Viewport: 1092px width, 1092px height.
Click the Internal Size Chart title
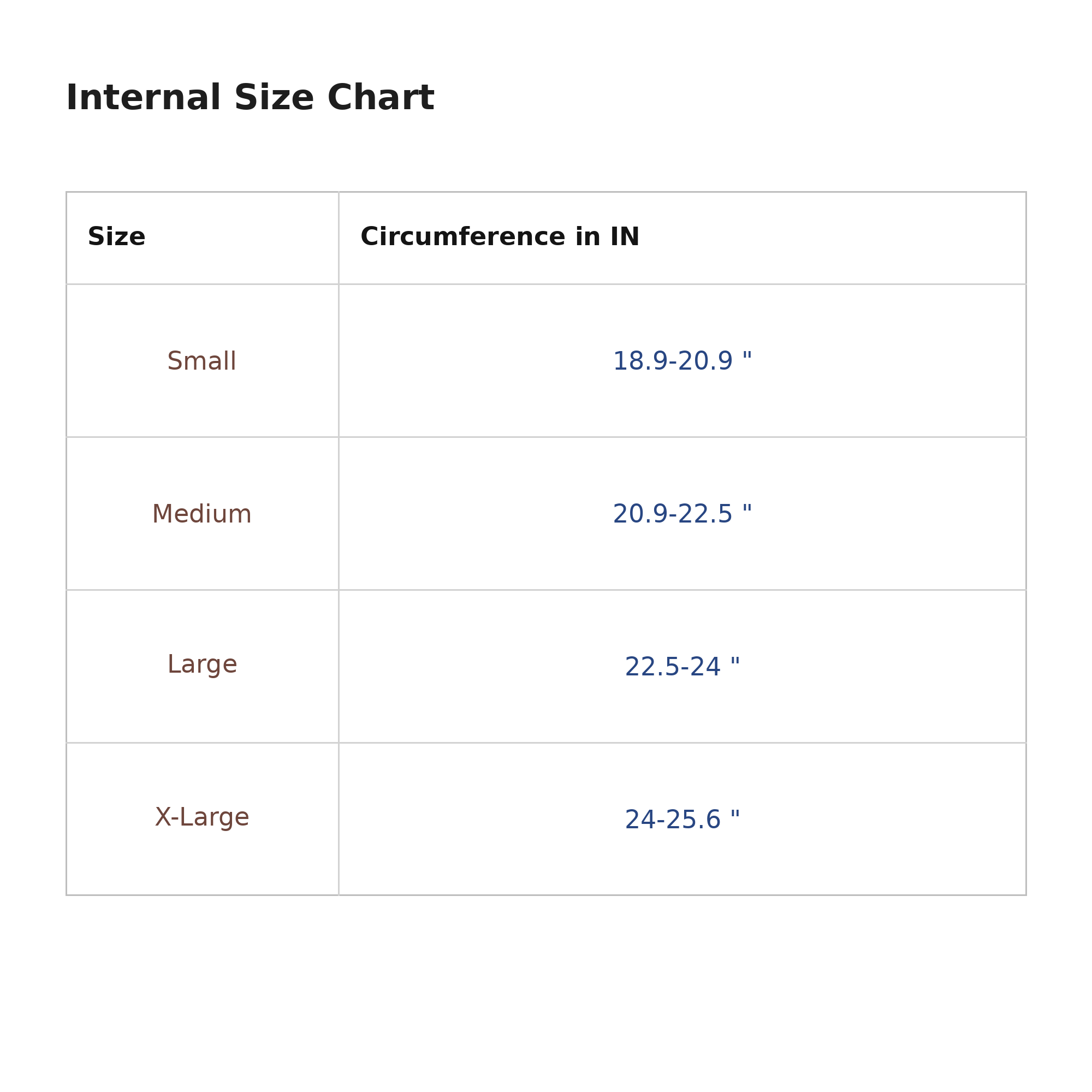[250, 98]
